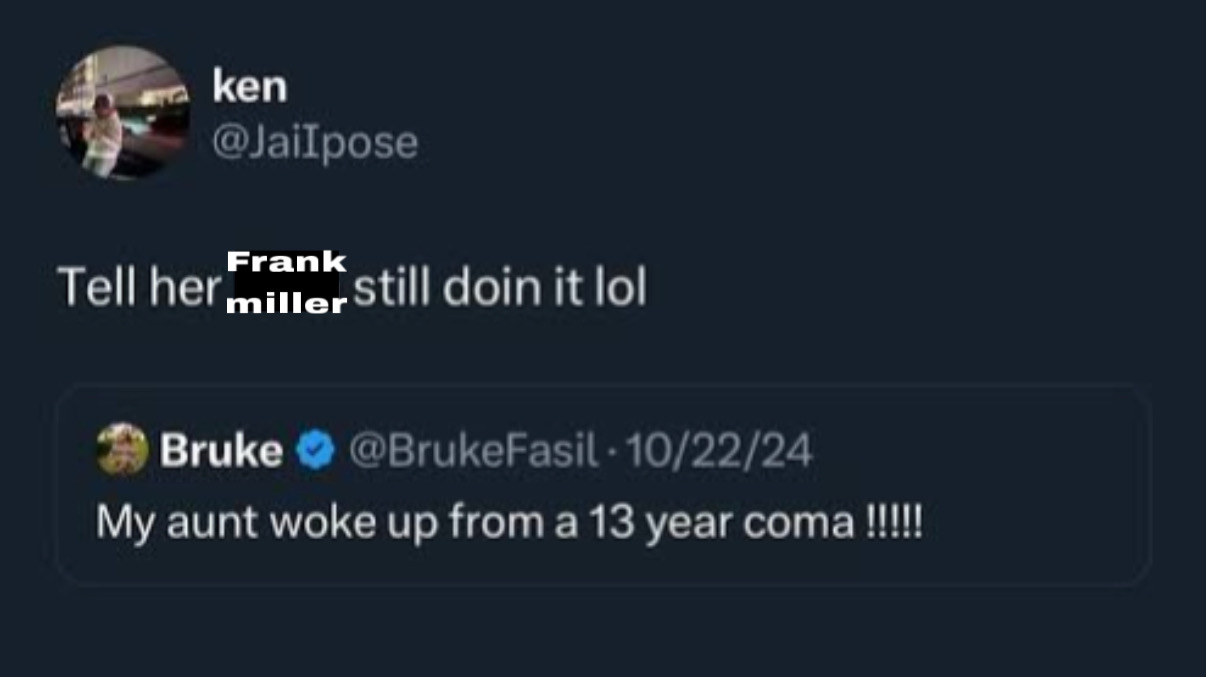Open the @BrukeFasil handle
The height and width of the screenshot is (677, 1206).
point(471,452)
